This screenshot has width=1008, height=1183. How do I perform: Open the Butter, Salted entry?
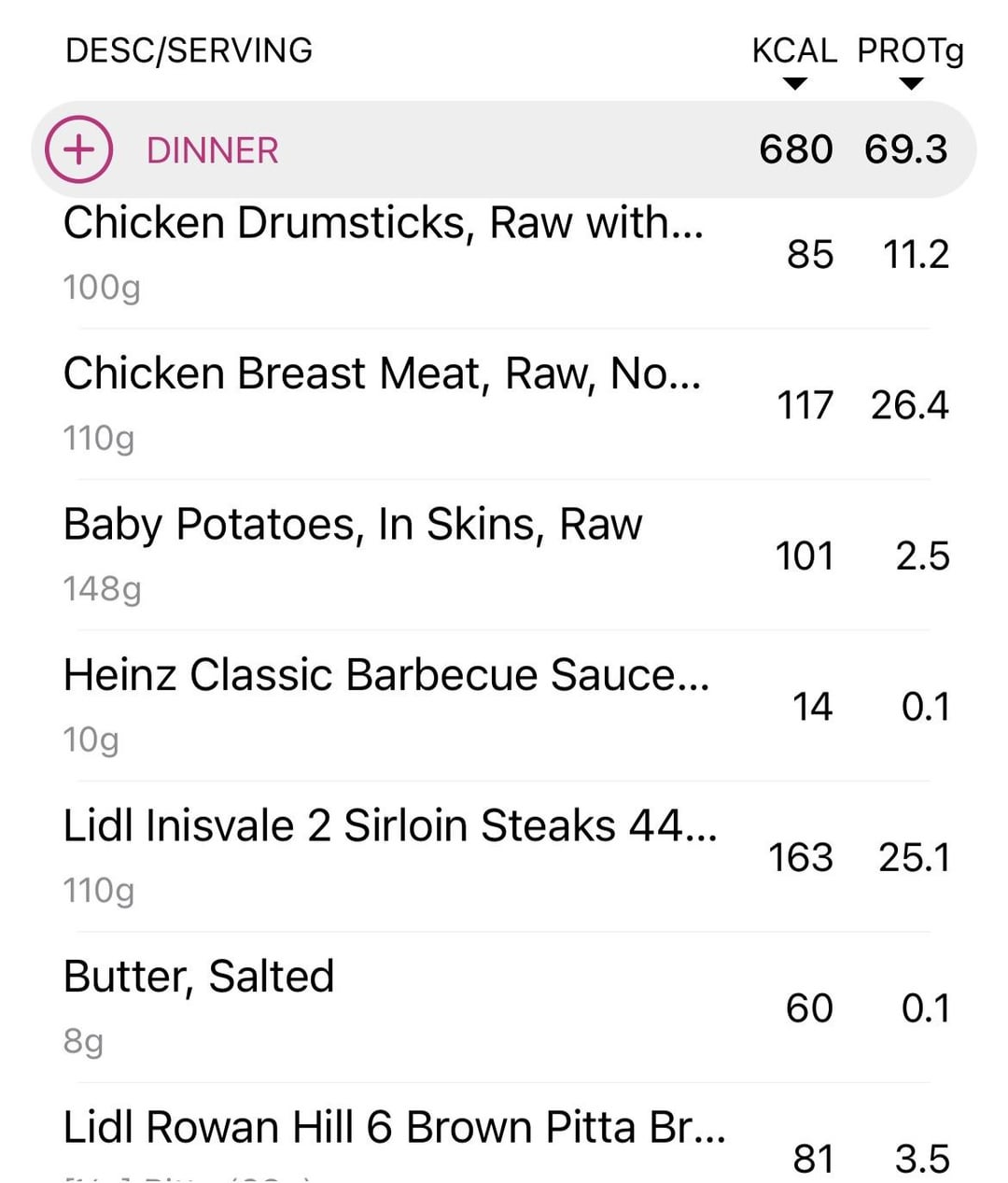[504, 1007]
